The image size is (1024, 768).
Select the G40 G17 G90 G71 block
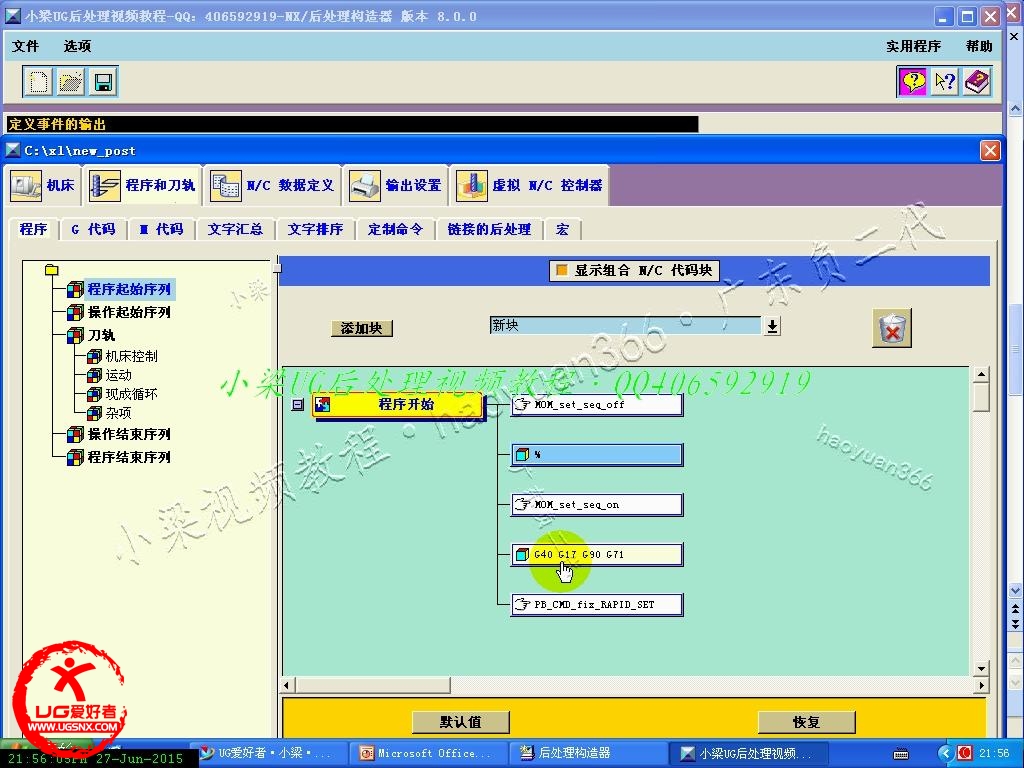pyautogui.click(x=596, y=554)
